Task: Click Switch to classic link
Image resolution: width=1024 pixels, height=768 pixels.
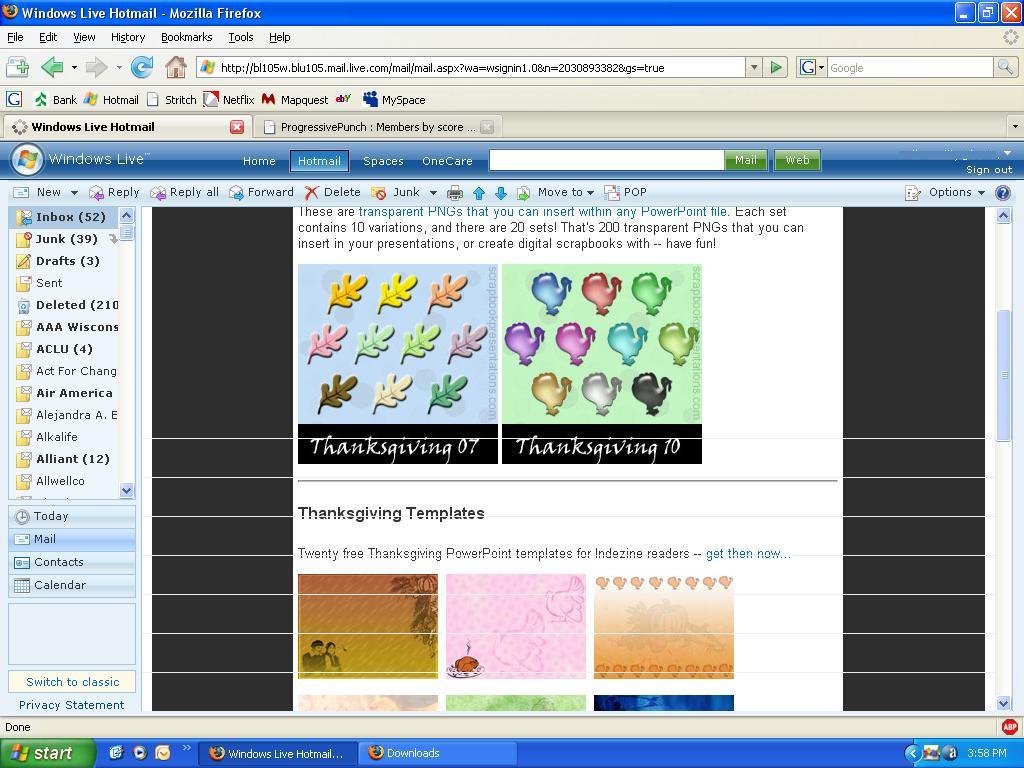Action: tap(72, 682)
